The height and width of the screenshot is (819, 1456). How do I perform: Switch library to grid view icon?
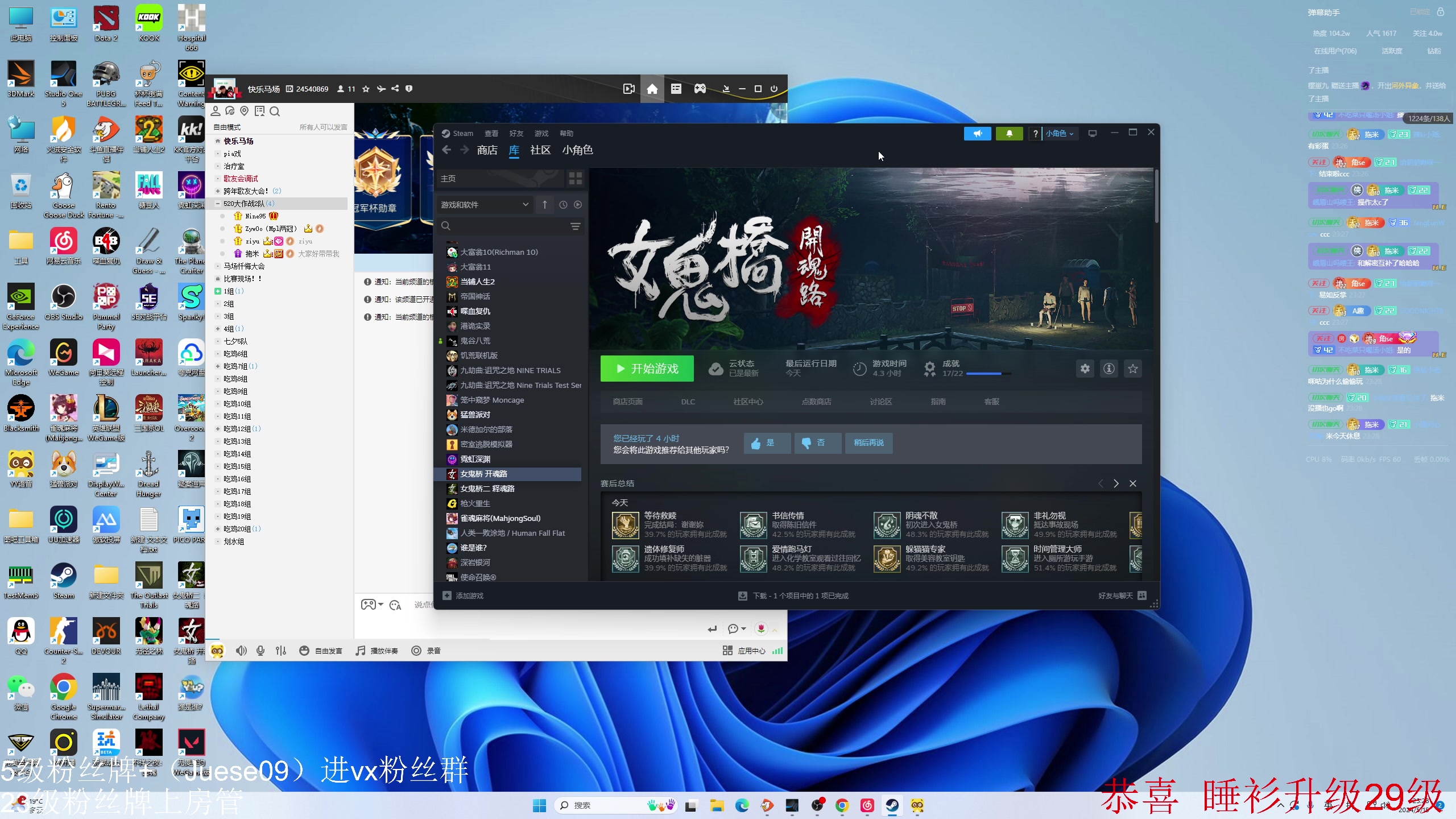click(x=575, y=179)
